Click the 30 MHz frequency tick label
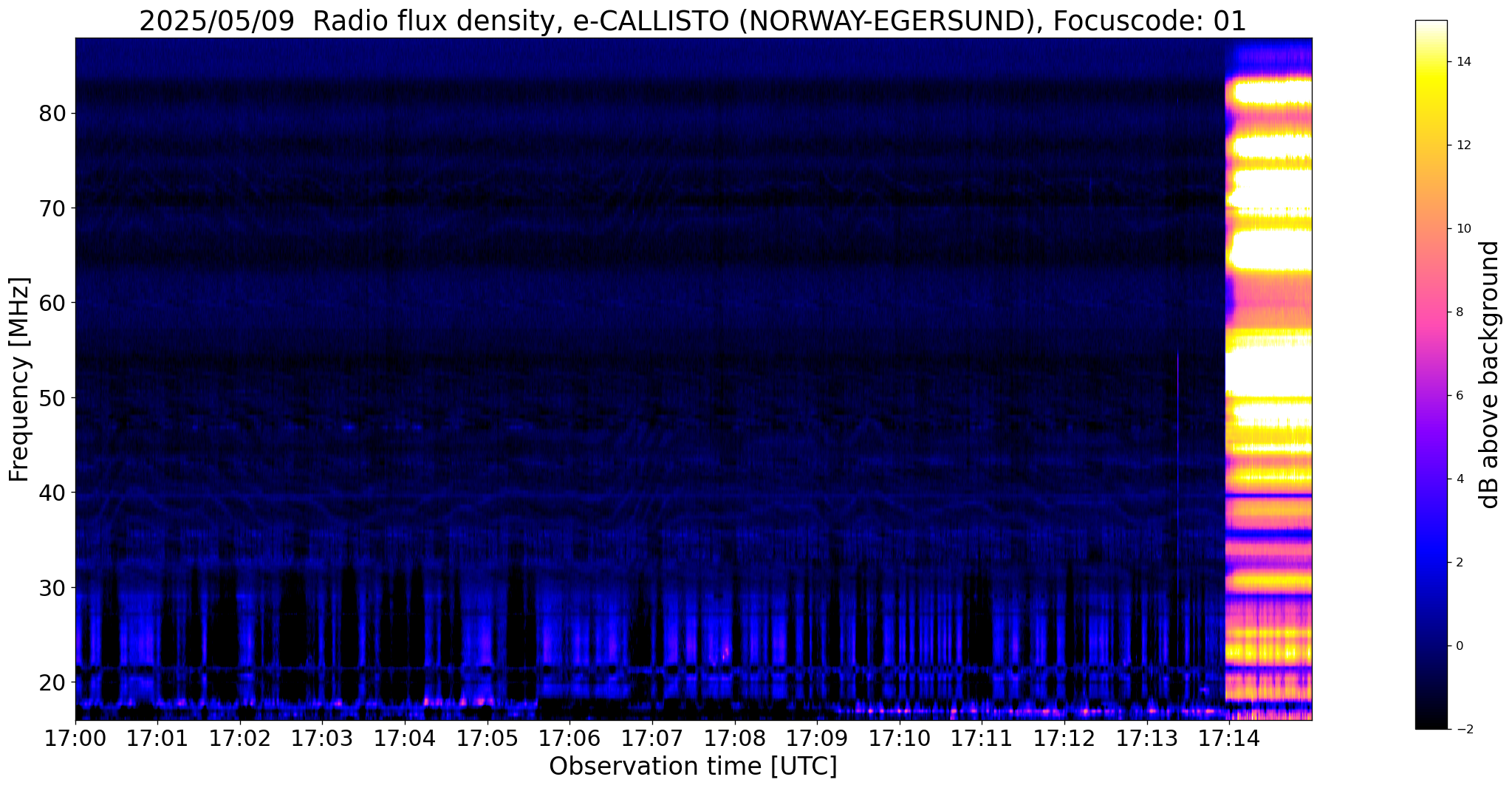 tap(54, 587)
